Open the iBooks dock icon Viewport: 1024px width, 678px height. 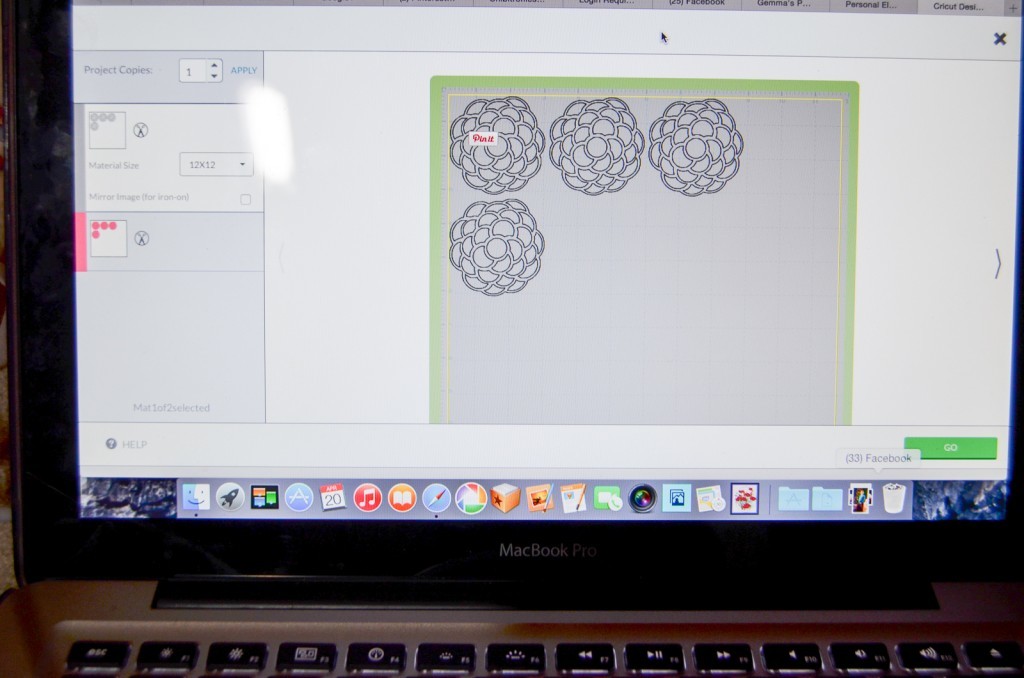coord(402,498)
